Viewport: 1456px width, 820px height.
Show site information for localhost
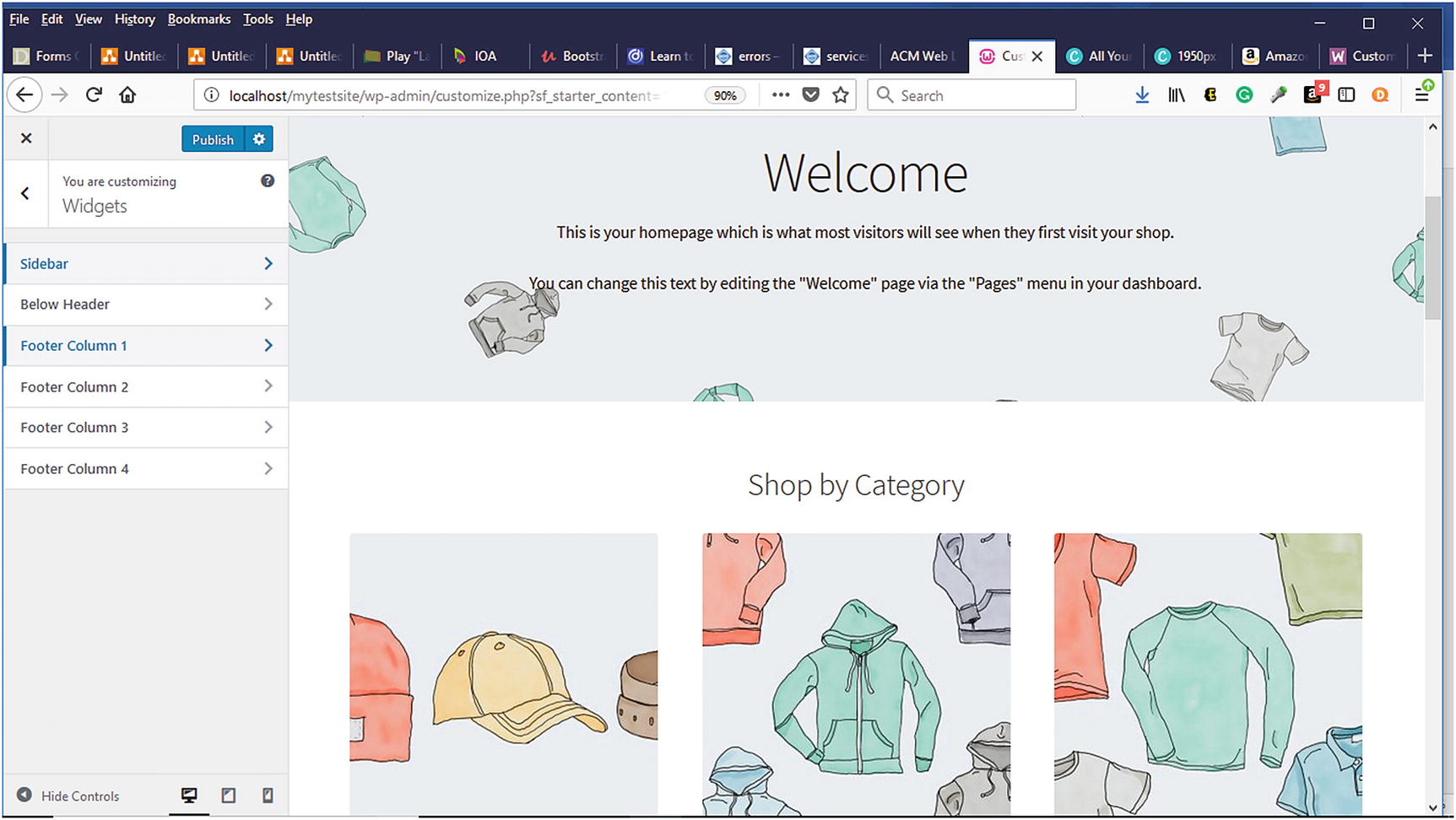point(211,95)
